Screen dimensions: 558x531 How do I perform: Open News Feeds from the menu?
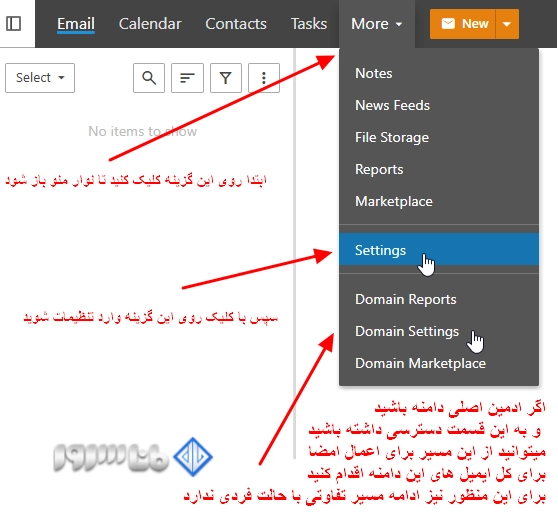coord(439,105)
